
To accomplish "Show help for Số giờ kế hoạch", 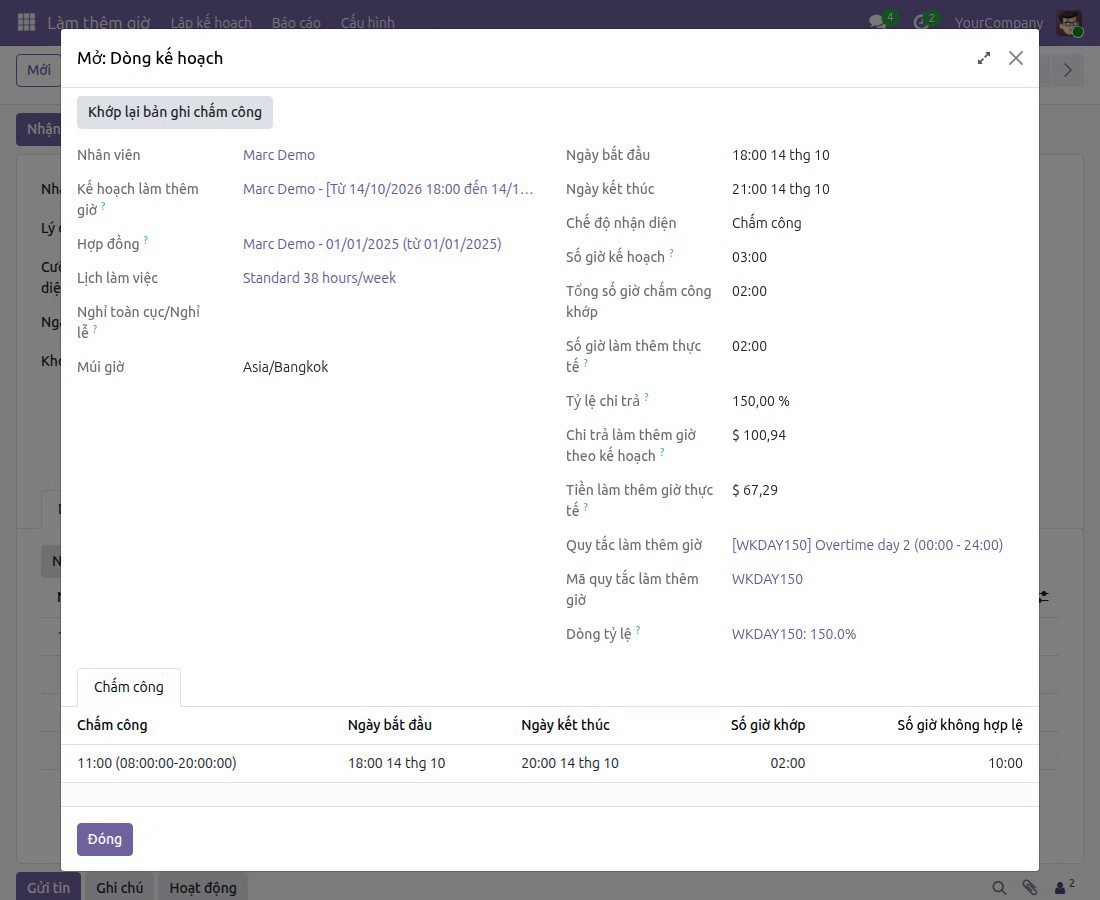I will (x=671, y=253).
